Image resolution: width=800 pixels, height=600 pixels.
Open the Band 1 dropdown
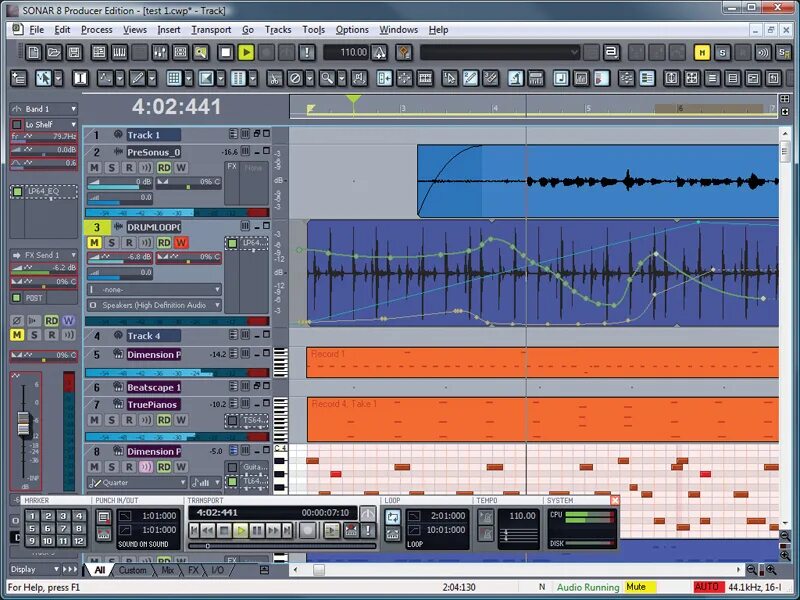[x=44, y=109]
